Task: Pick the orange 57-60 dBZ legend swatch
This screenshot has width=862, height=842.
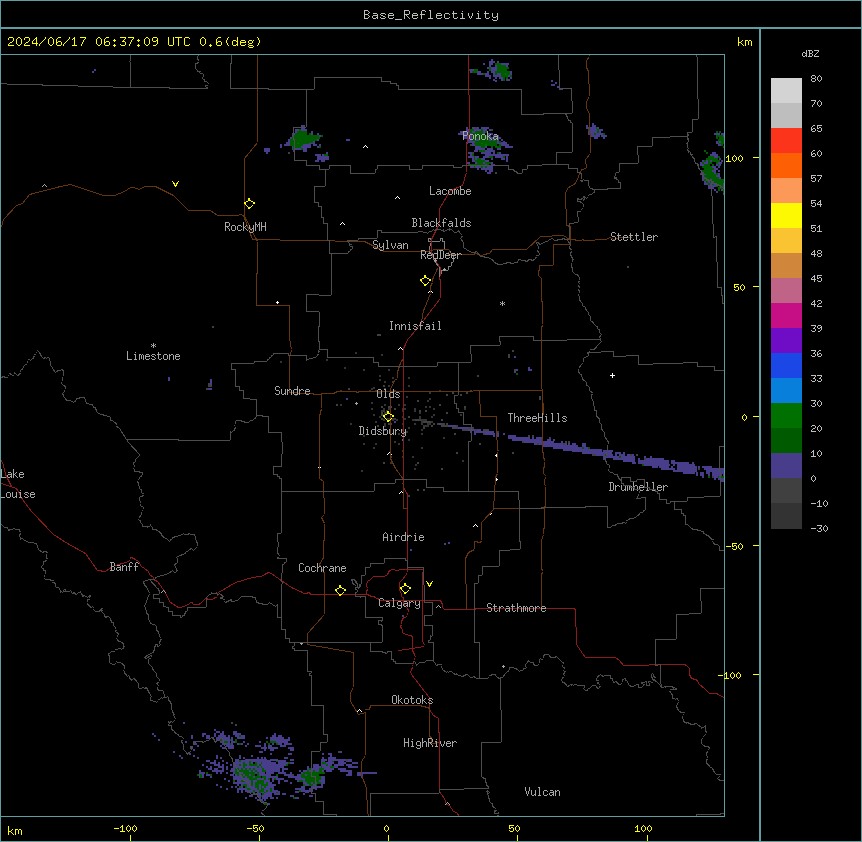Action: [786, 165]
